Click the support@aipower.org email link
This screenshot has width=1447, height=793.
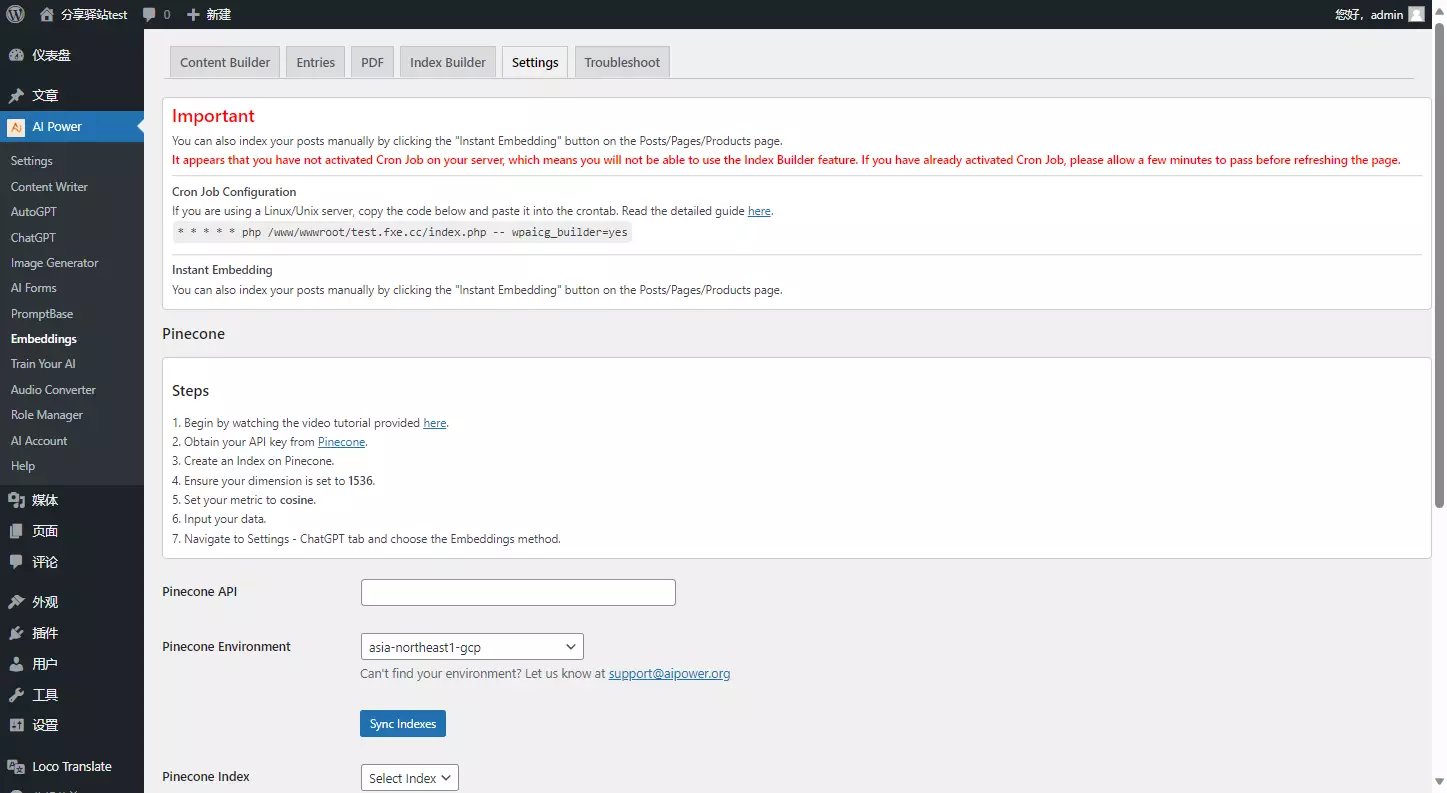click(669, 674)
